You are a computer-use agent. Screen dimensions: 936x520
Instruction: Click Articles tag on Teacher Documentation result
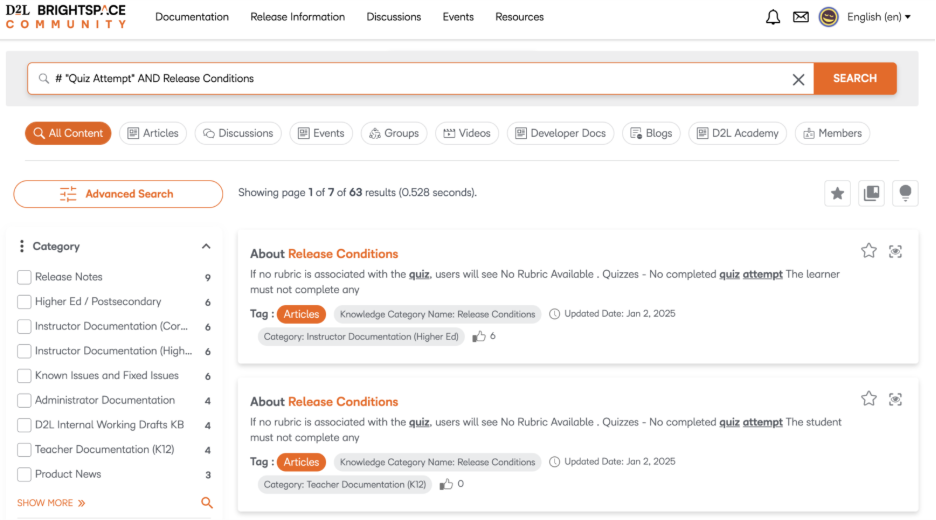point(301,462)
